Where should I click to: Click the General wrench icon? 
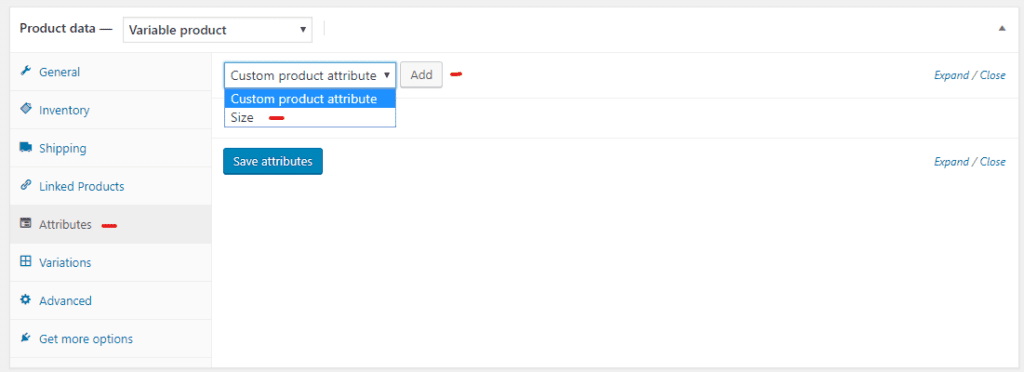(25, 71)
